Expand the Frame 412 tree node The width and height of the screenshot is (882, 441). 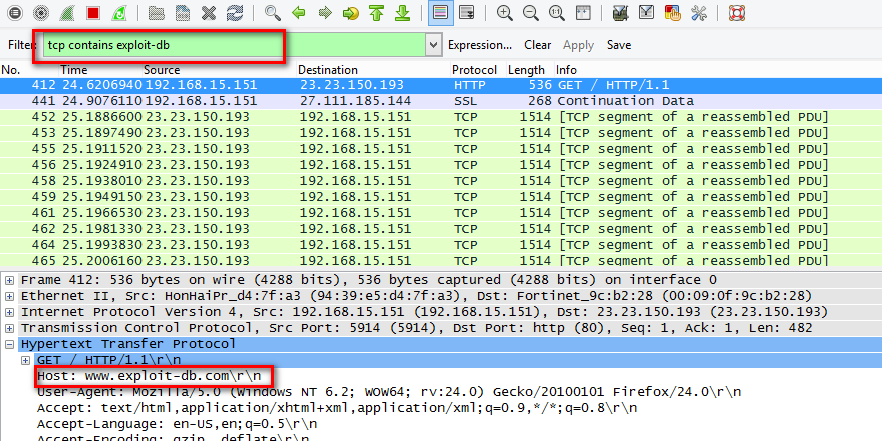tap(10, 280)
